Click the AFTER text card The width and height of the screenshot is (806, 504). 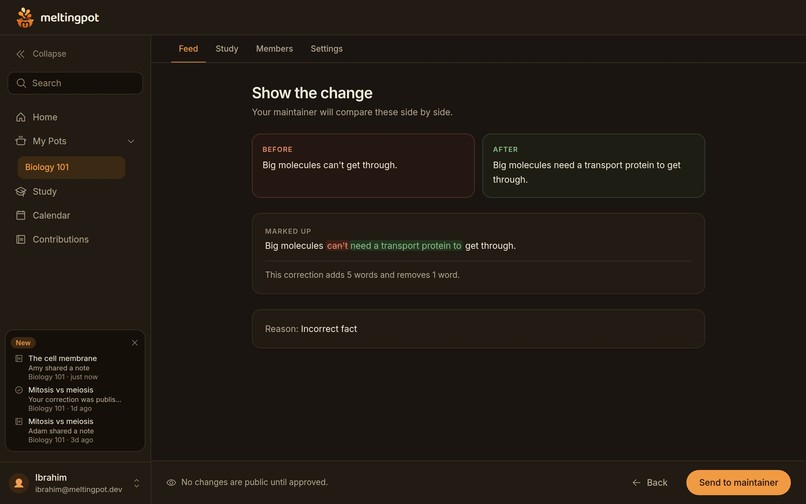coord(593,166)
